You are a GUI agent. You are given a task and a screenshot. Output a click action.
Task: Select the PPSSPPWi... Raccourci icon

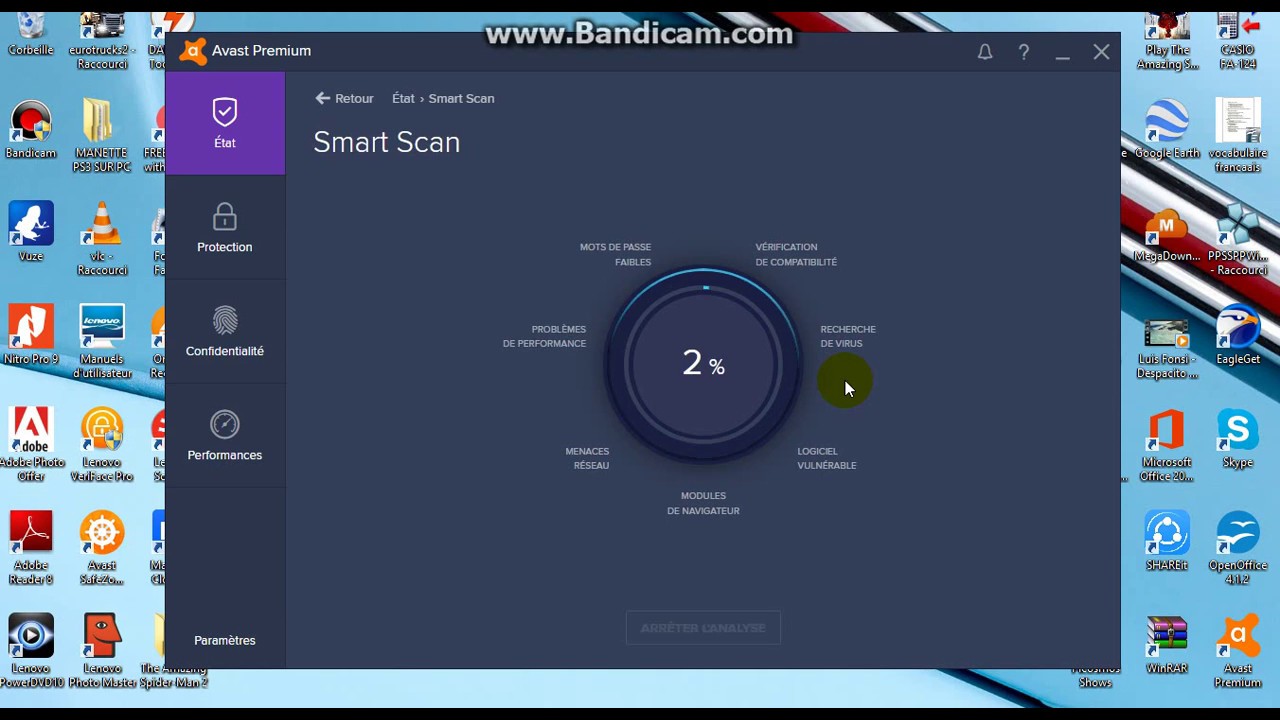1238,240
